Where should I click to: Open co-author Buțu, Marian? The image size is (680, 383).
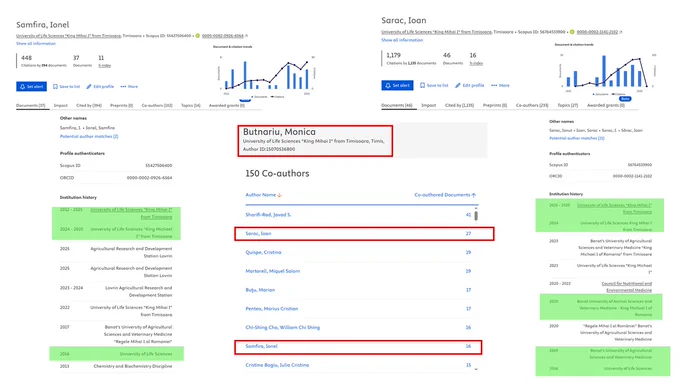pos(260,290)
